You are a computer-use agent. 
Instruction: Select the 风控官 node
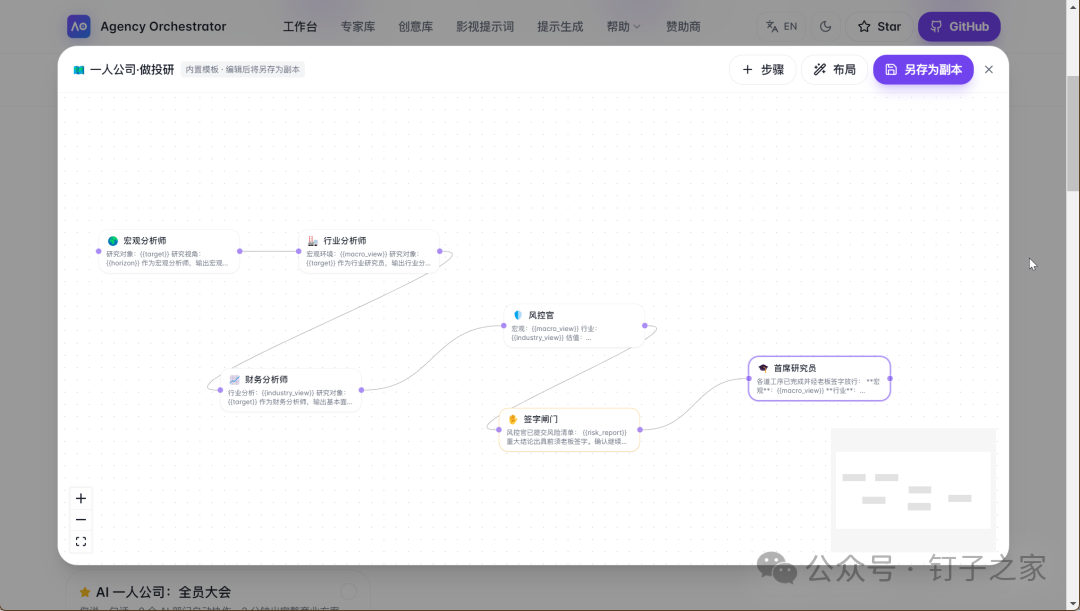pos(574,326)
